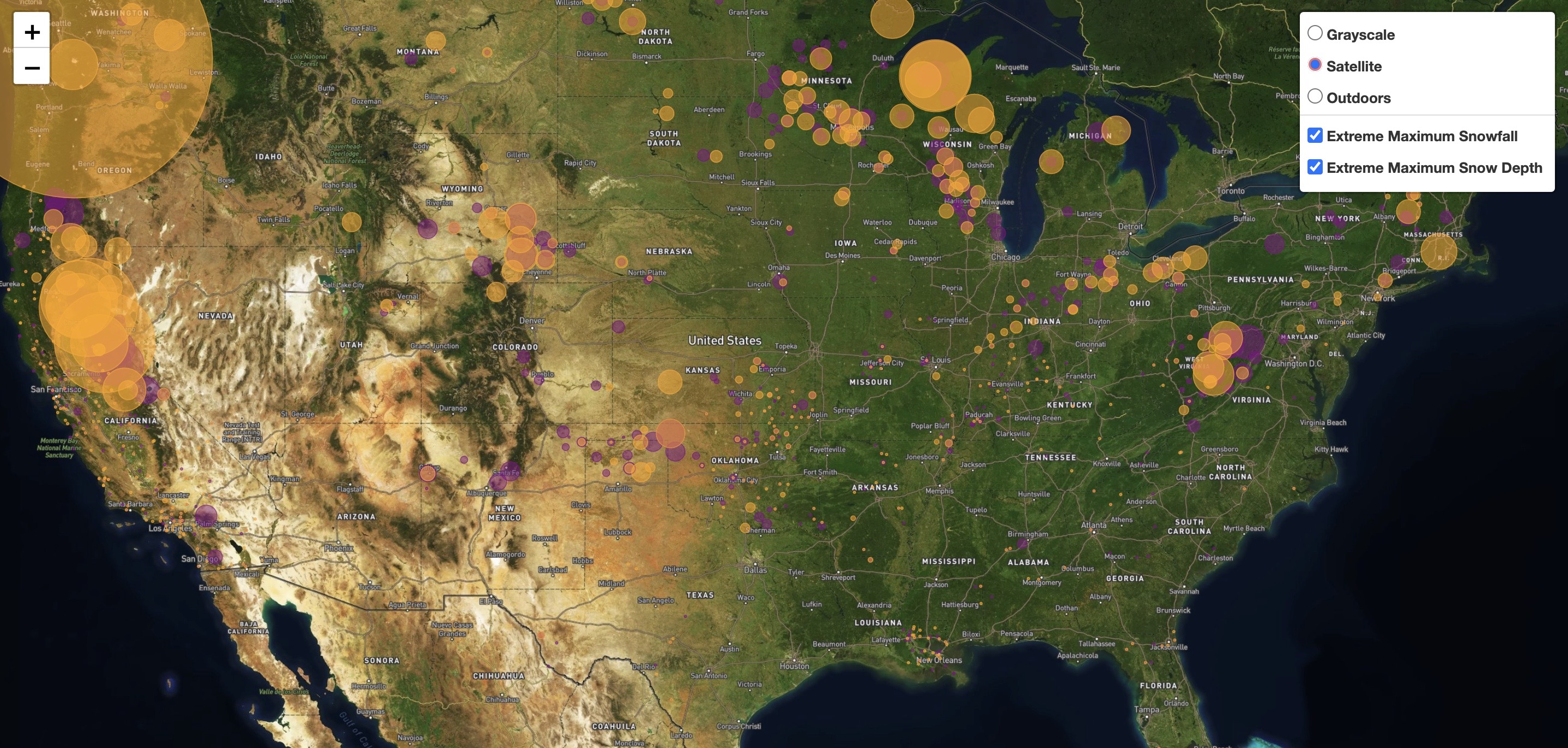Click the zoom in plus button
The width and height of the screenshot is (1568, 748).
pyautogui.click(x=32, y=32)
